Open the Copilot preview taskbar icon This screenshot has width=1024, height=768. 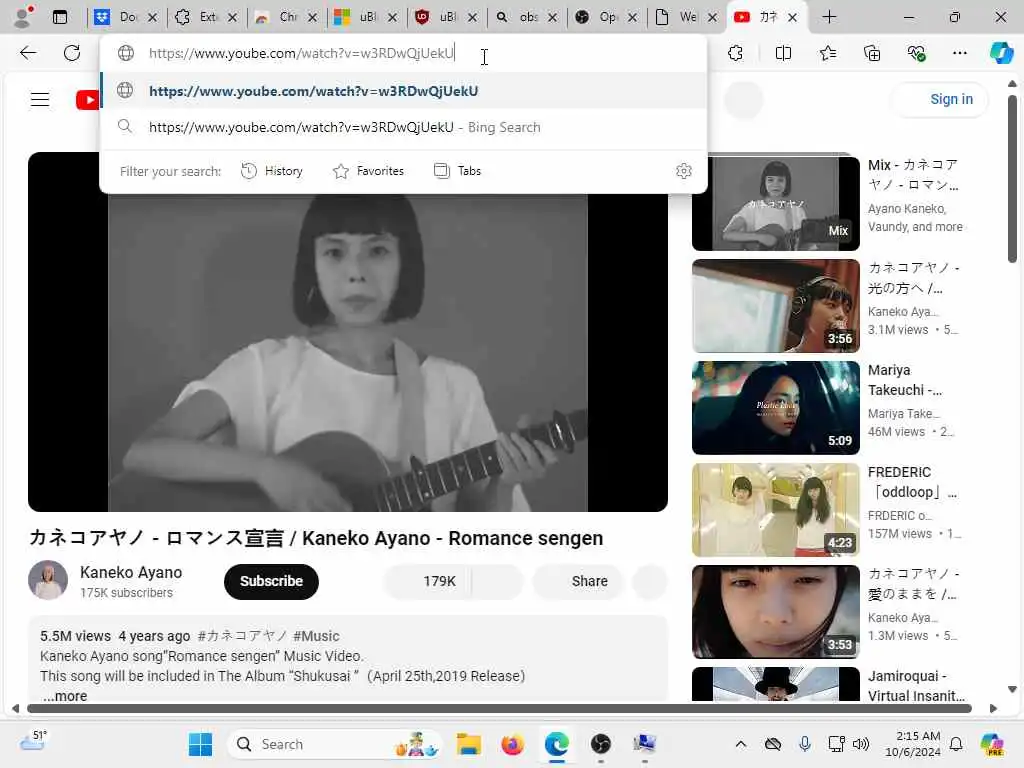[992, 744]
